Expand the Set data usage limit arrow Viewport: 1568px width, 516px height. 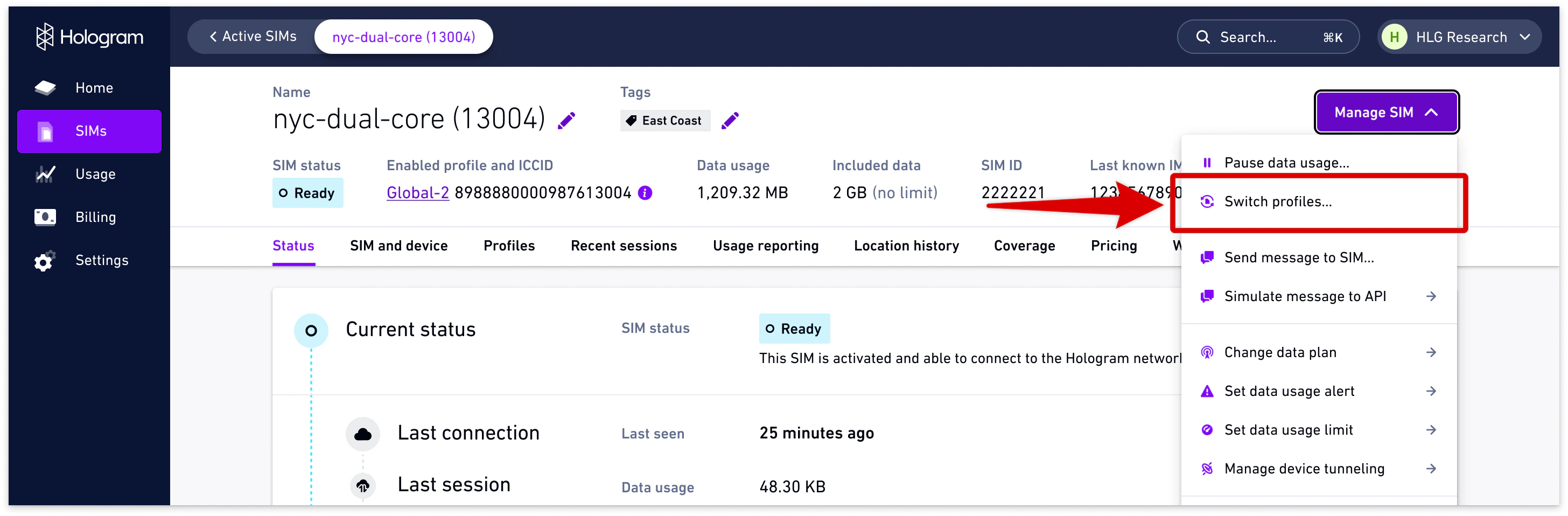pyautogui.click(x=1431, y=430)
